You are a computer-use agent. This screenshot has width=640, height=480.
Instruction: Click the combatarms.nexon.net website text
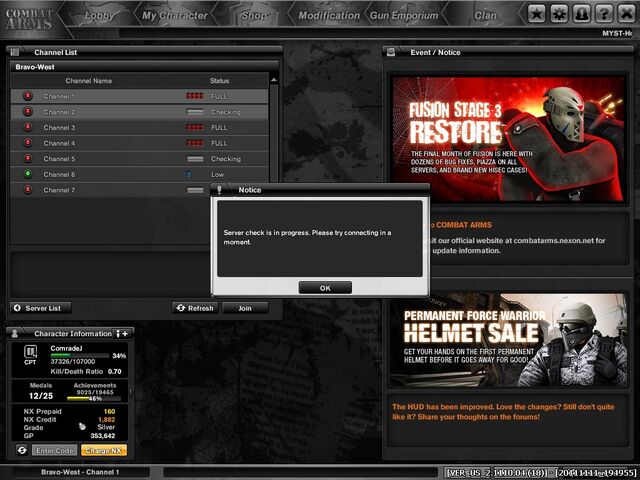click(x=553, y=240)
